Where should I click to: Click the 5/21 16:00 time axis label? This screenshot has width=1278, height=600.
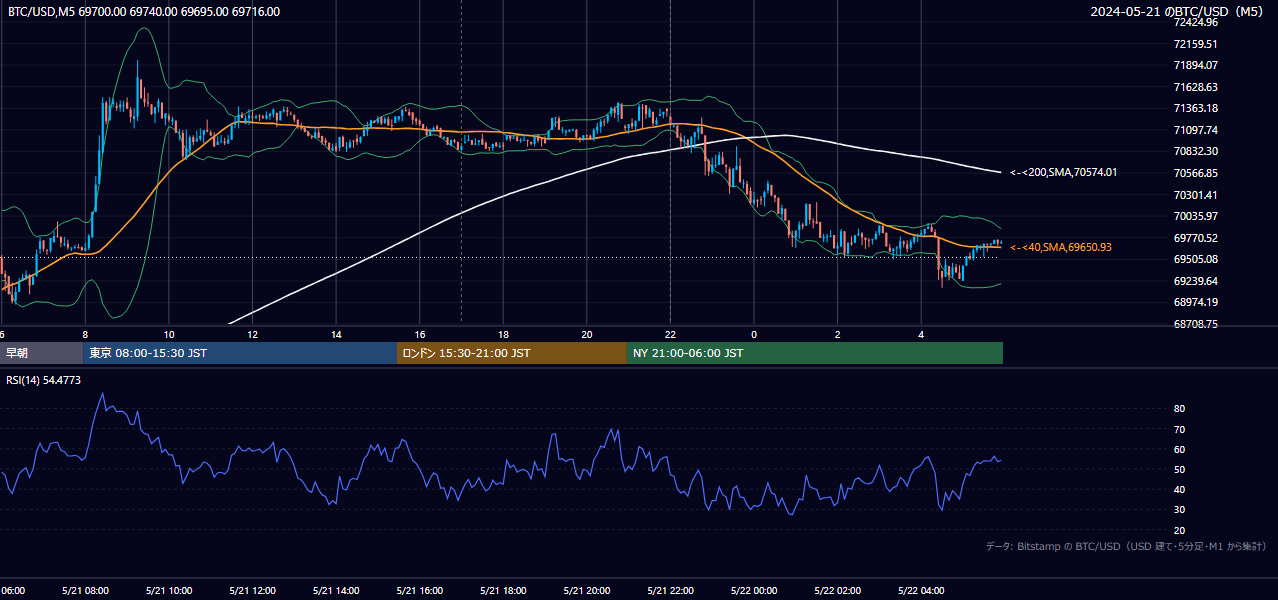(420, 591)
